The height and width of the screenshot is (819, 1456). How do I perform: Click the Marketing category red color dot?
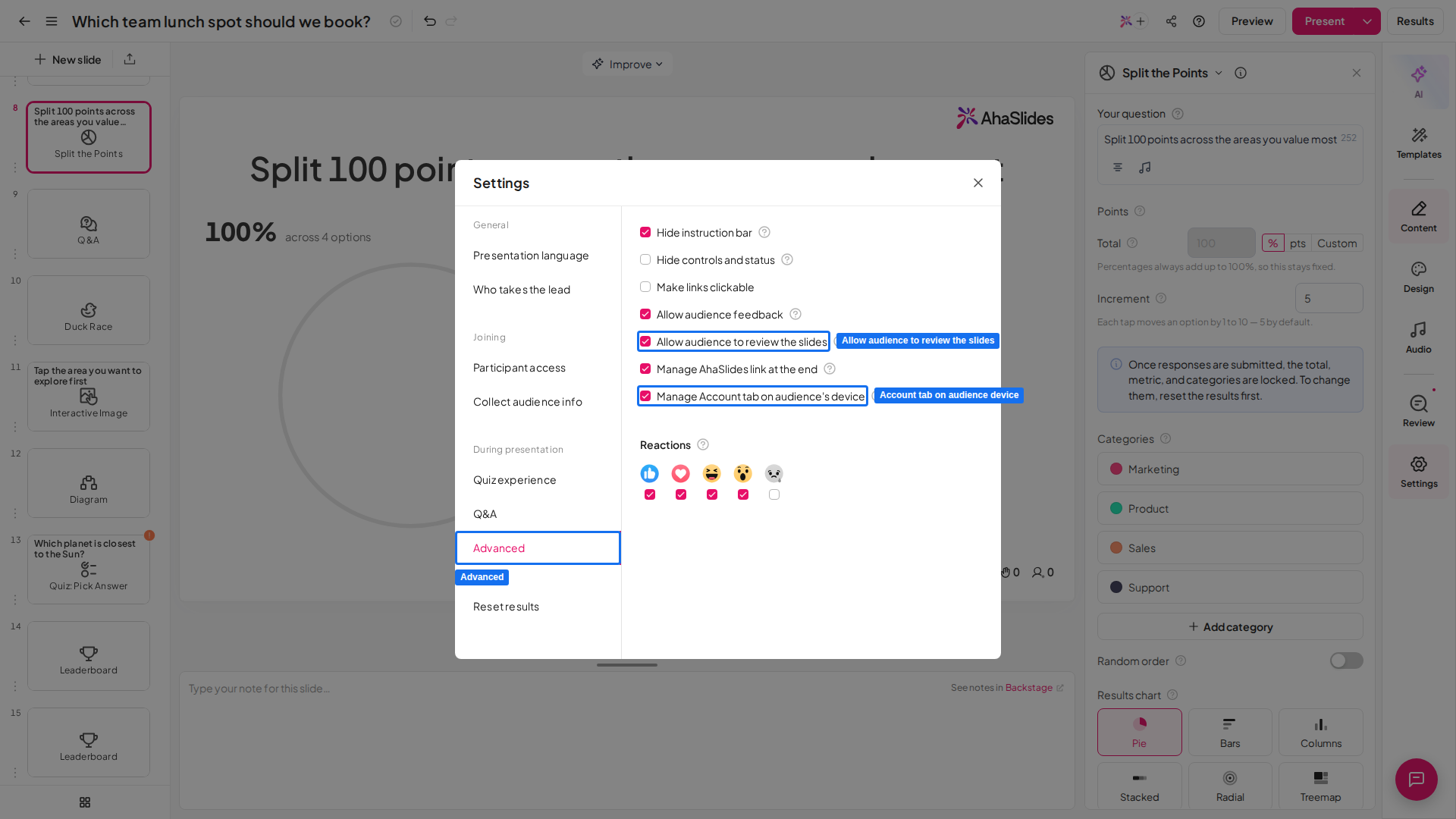click(x=1116, y=469)
